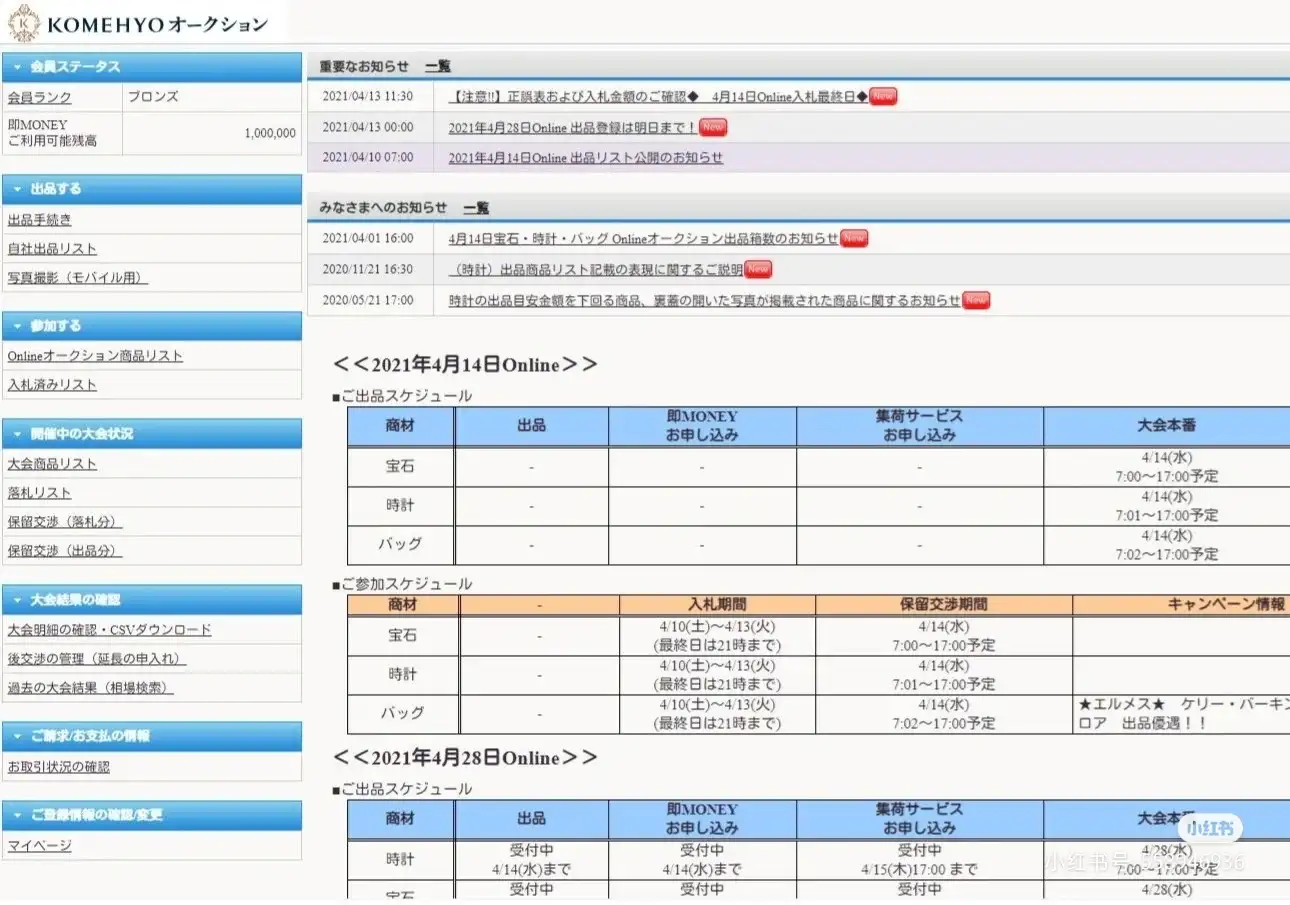
Task: Click New badge on 表現に関するご説明 notice
Action: [x=759, y=269]
